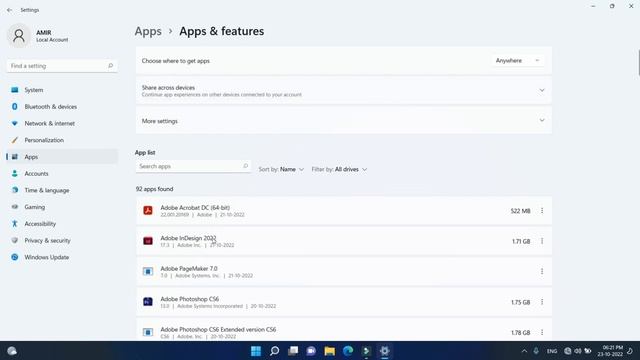640x360 pixels.
Task: Open the Windows Start button
Action: click(x=256, y=351)
